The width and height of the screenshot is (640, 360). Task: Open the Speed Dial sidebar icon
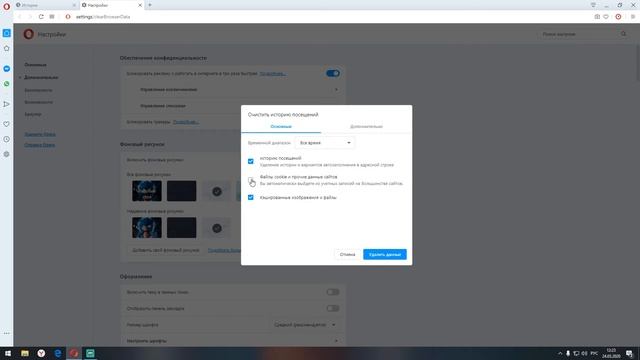click(7, 33)
